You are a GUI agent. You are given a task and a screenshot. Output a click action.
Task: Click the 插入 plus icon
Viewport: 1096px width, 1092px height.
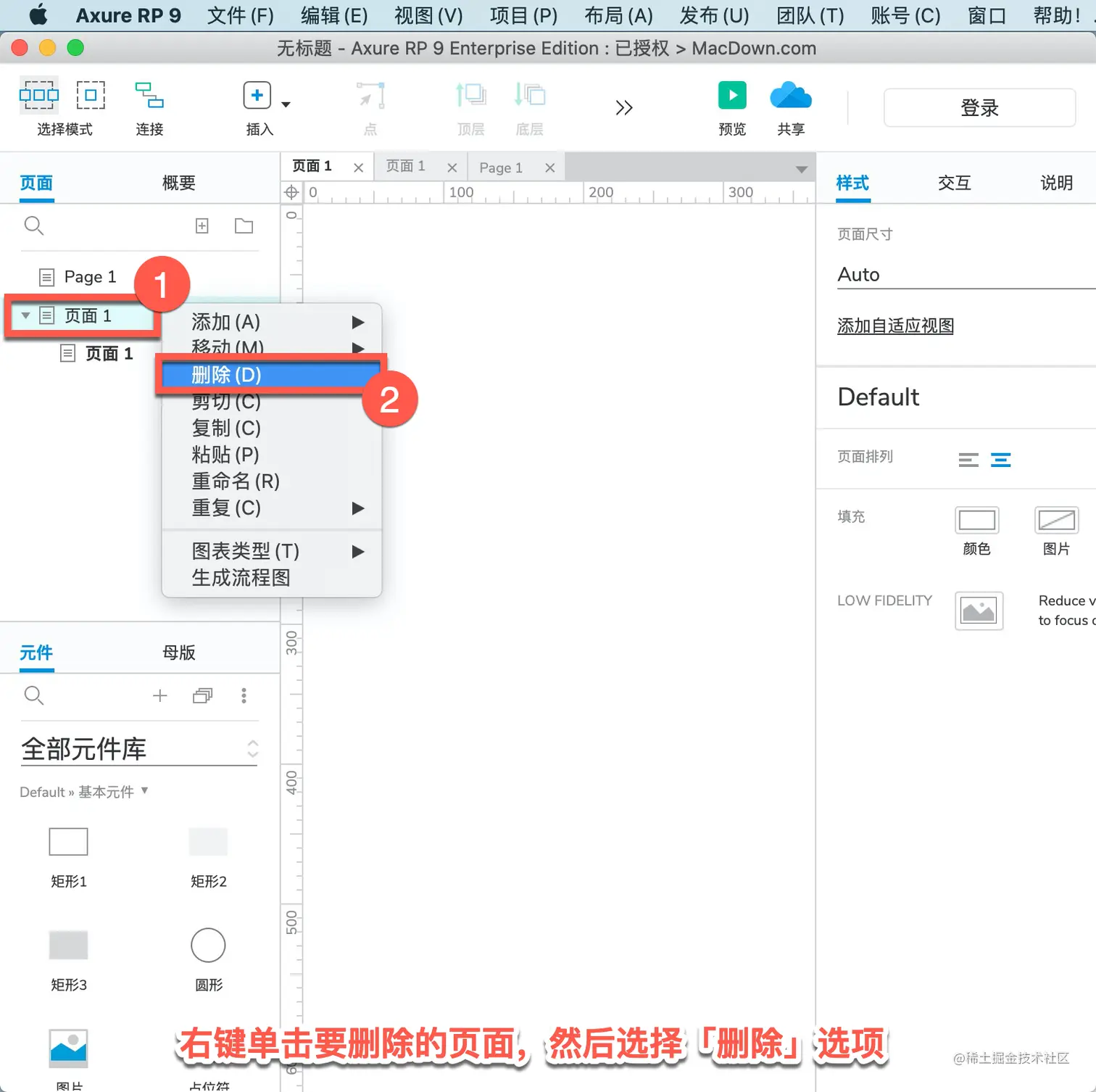pyautogui.click(x=257, y=95)
